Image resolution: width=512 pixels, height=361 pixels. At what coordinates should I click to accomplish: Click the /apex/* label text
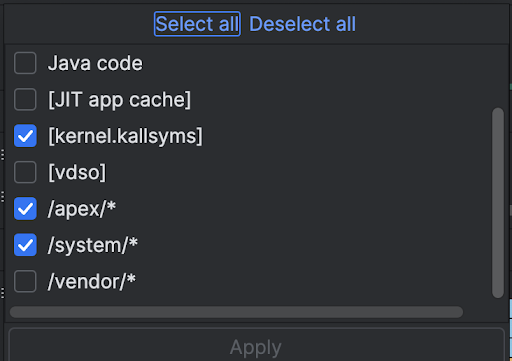82,209
